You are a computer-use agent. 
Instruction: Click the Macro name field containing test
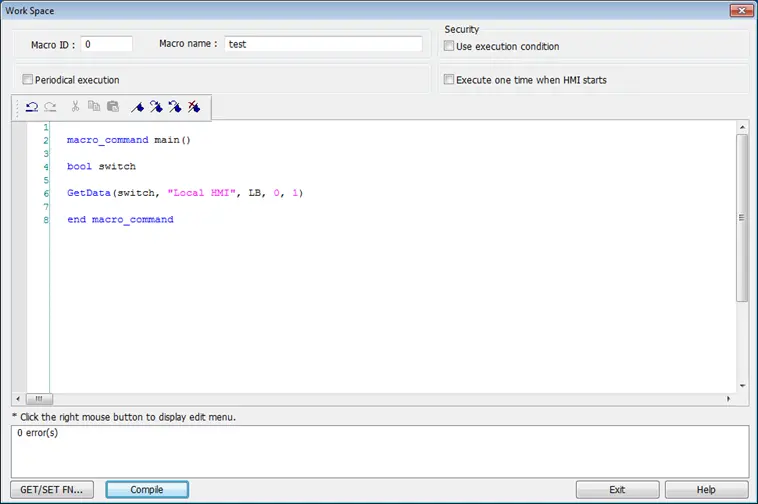coord(323,44)
